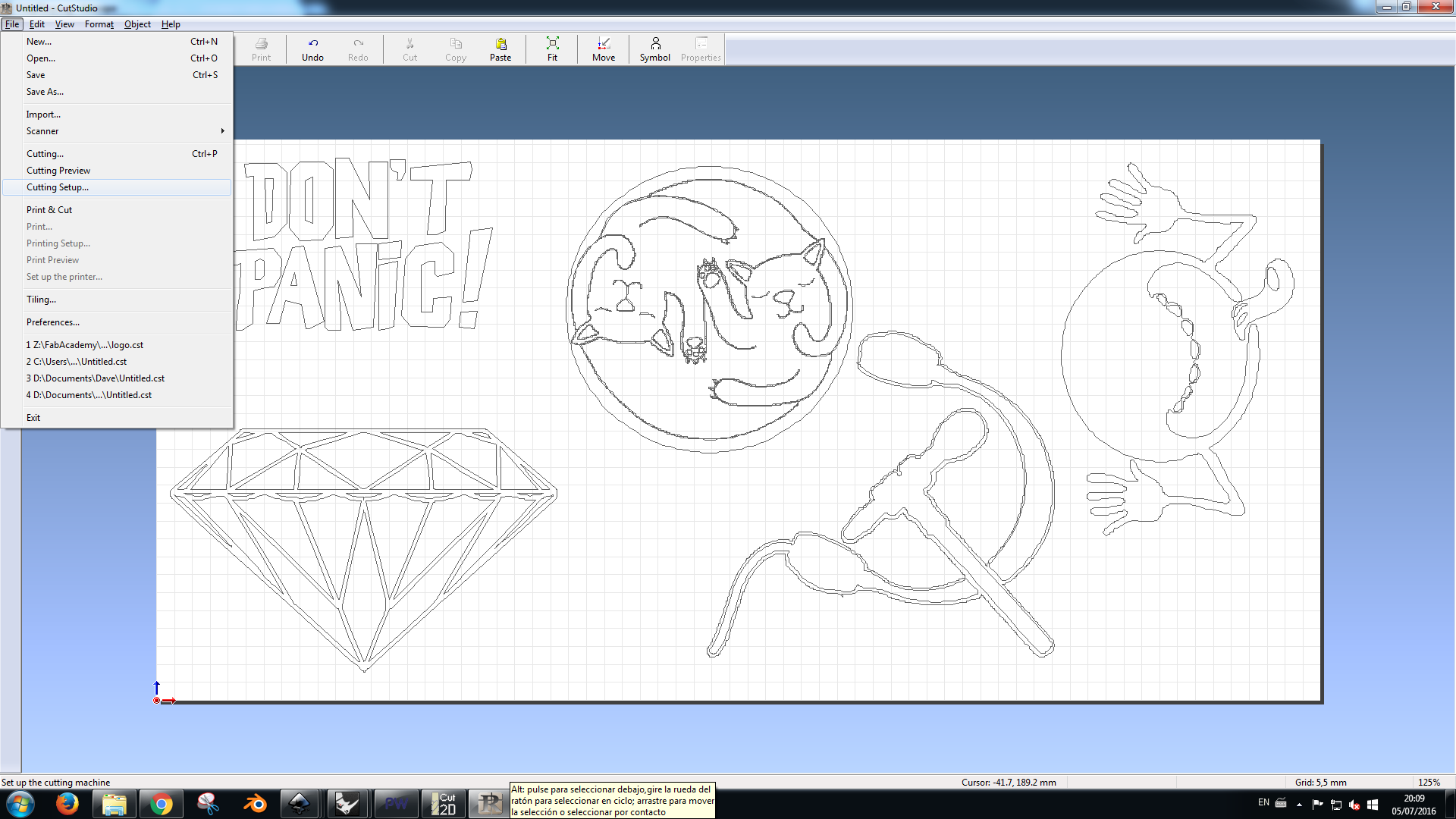The height and width of the screenshot is (819, 1456).
Task: Click the 125% zoom status entry
Action: click(x=1429, y=783)
